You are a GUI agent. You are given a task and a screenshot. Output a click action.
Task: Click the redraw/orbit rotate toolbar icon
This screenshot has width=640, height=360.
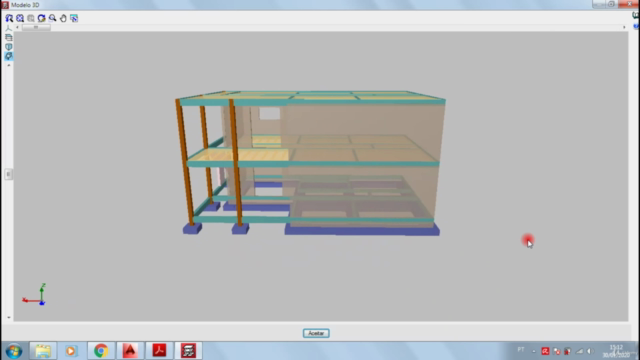[42, 18]
